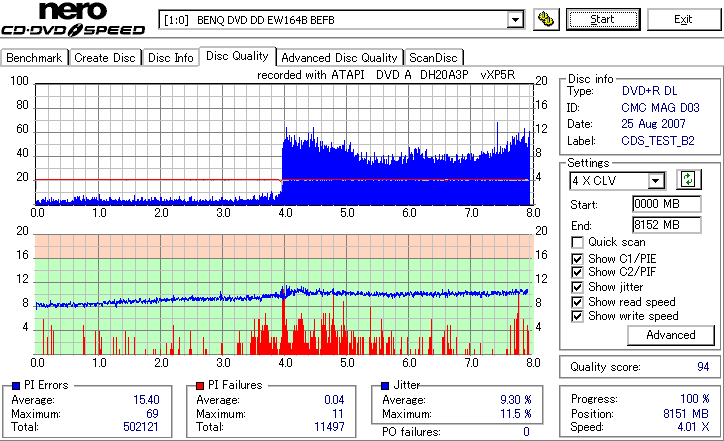Uncheck Show C2/PIF option
This screenshot has width=724, height=441.
pos(577,272)
